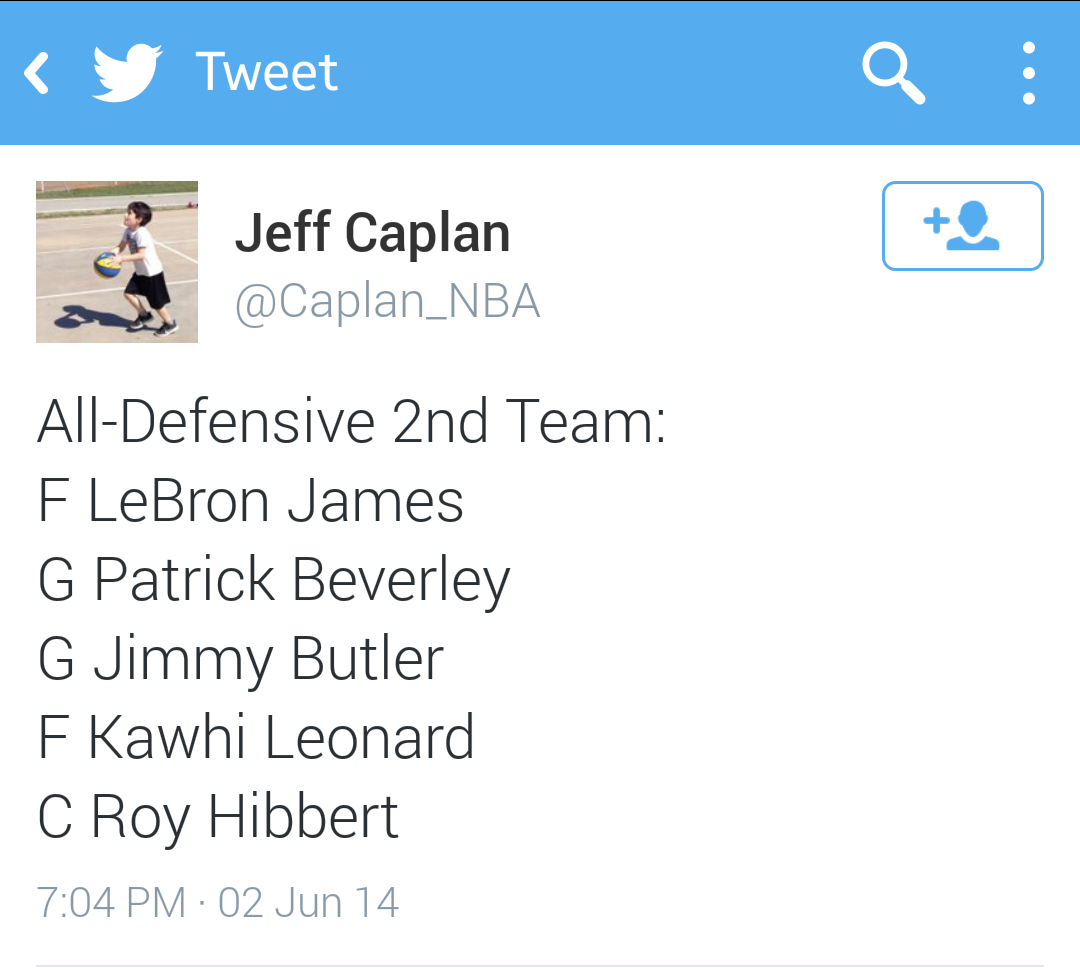The image size is (1080, 968).
Task: Tap the back arrow in header
Action: tap(37, 73)
